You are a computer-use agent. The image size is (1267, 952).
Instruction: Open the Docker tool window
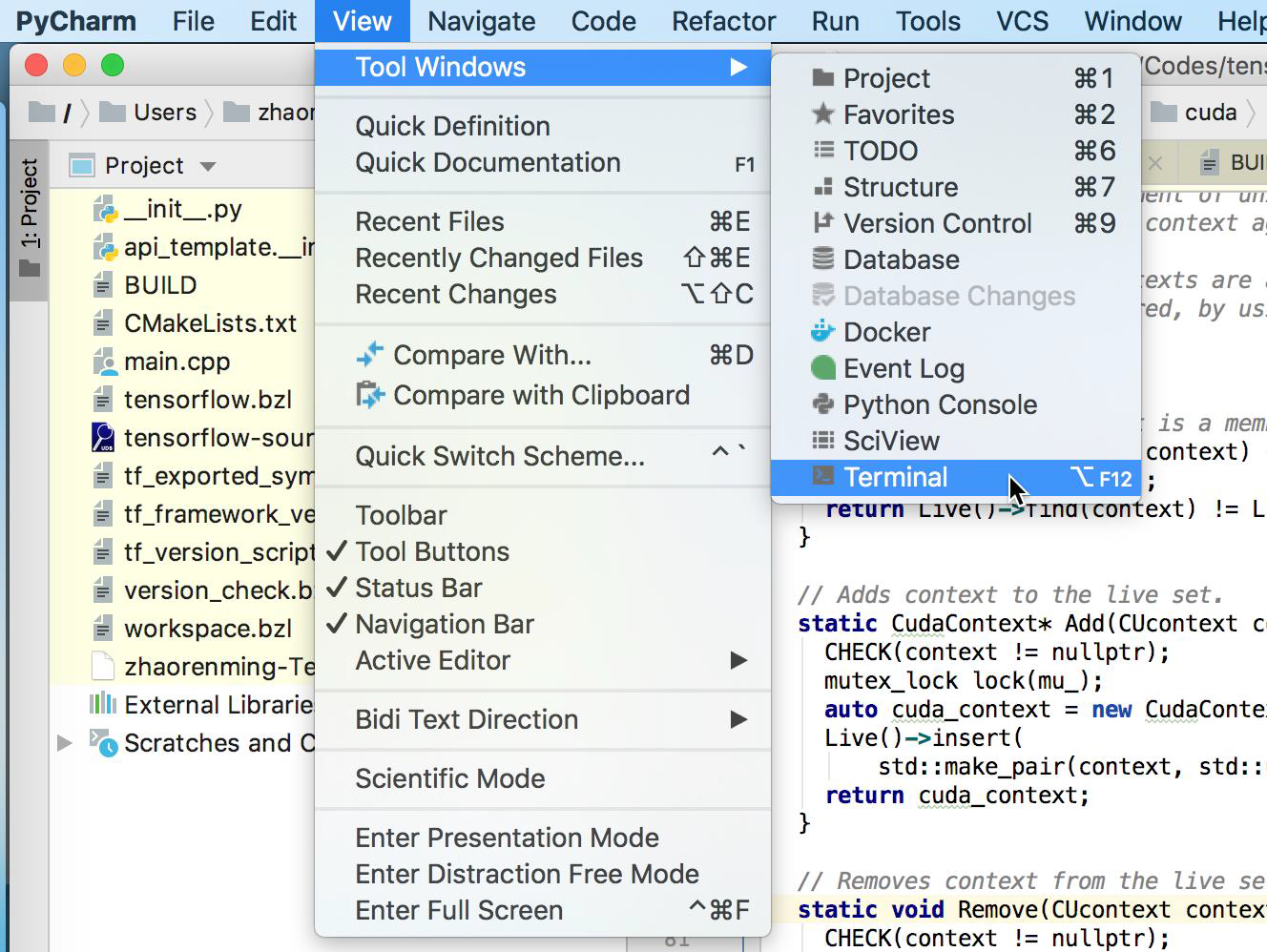886,333
